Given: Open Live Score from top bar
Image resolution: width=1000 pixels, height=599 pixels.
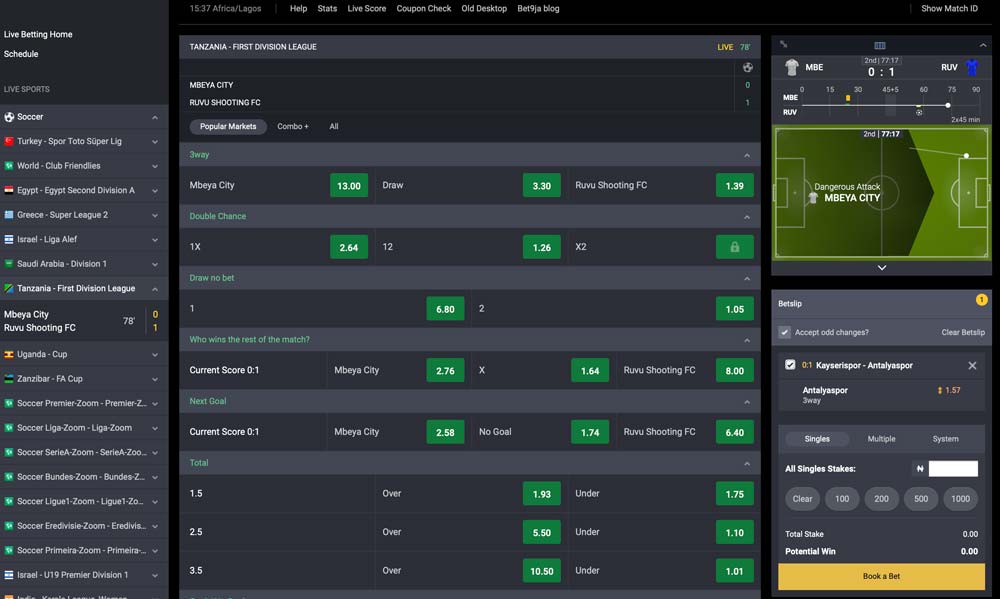Looking at the screenshot, I should pos(367,8).
